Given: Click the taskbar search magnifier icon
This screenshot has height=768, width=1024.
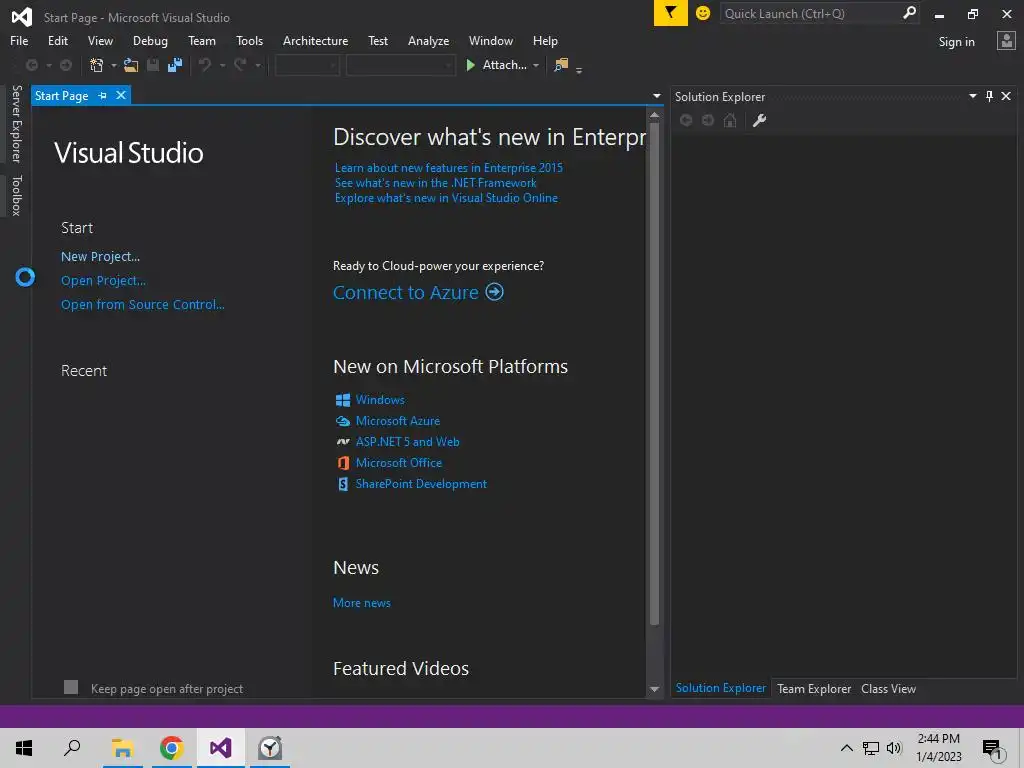Looking at the screenshot, I should pos(72,748).
